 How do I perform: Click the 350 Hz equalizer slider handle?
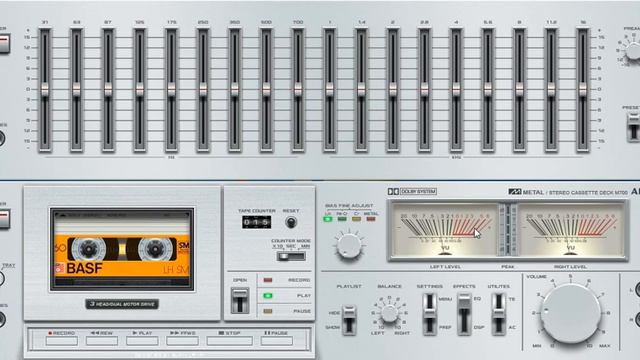[235, 89]
